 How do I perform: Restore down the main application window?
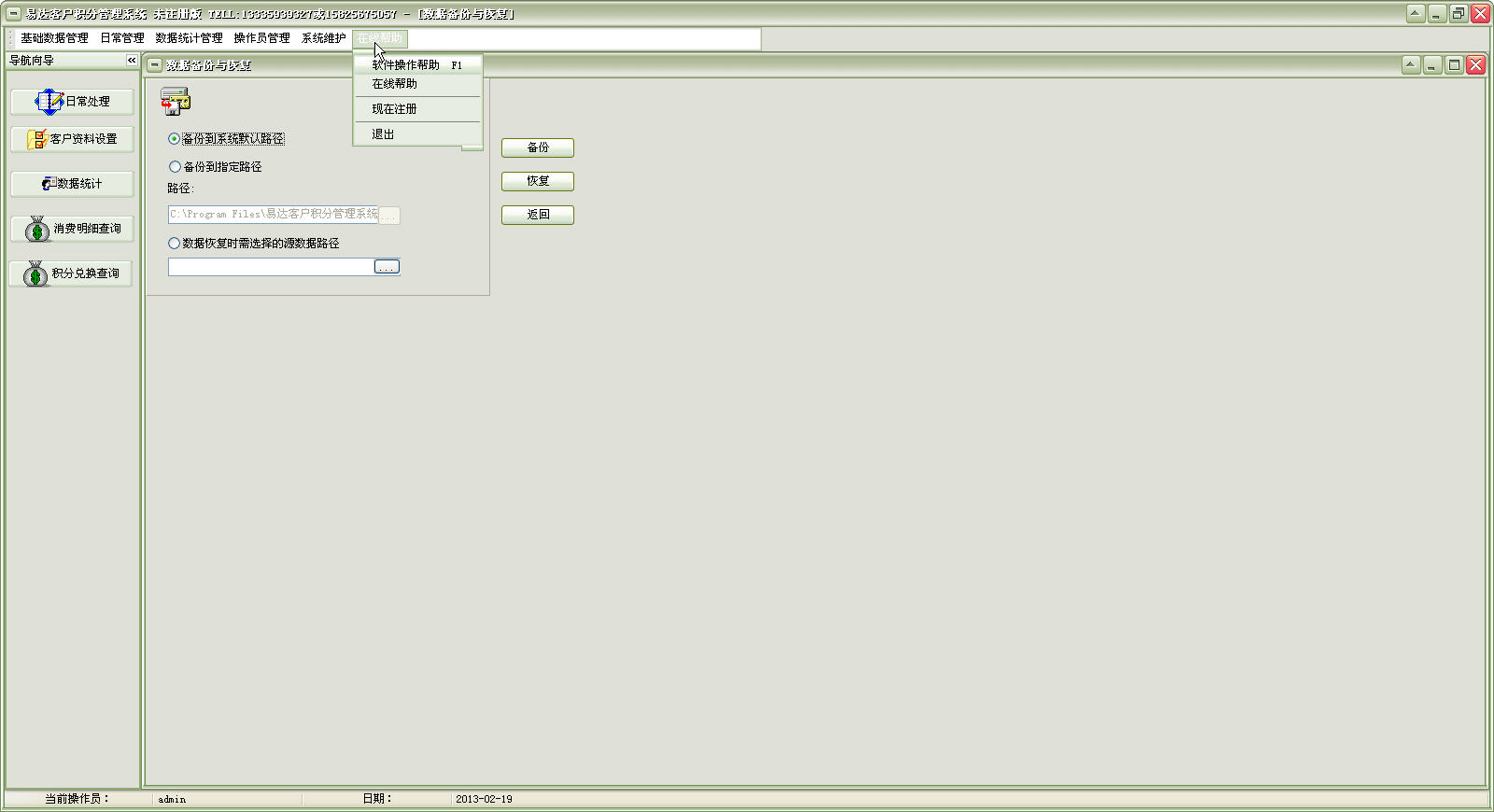[1459, 13]
